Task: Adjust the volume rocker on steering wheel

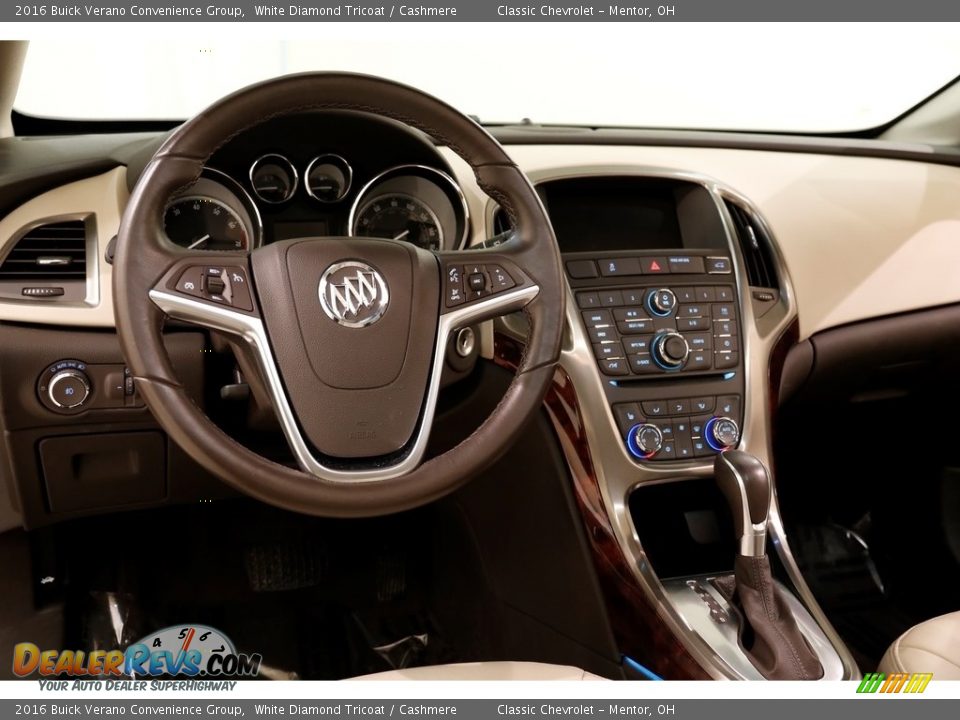Action: click(215, 284)
